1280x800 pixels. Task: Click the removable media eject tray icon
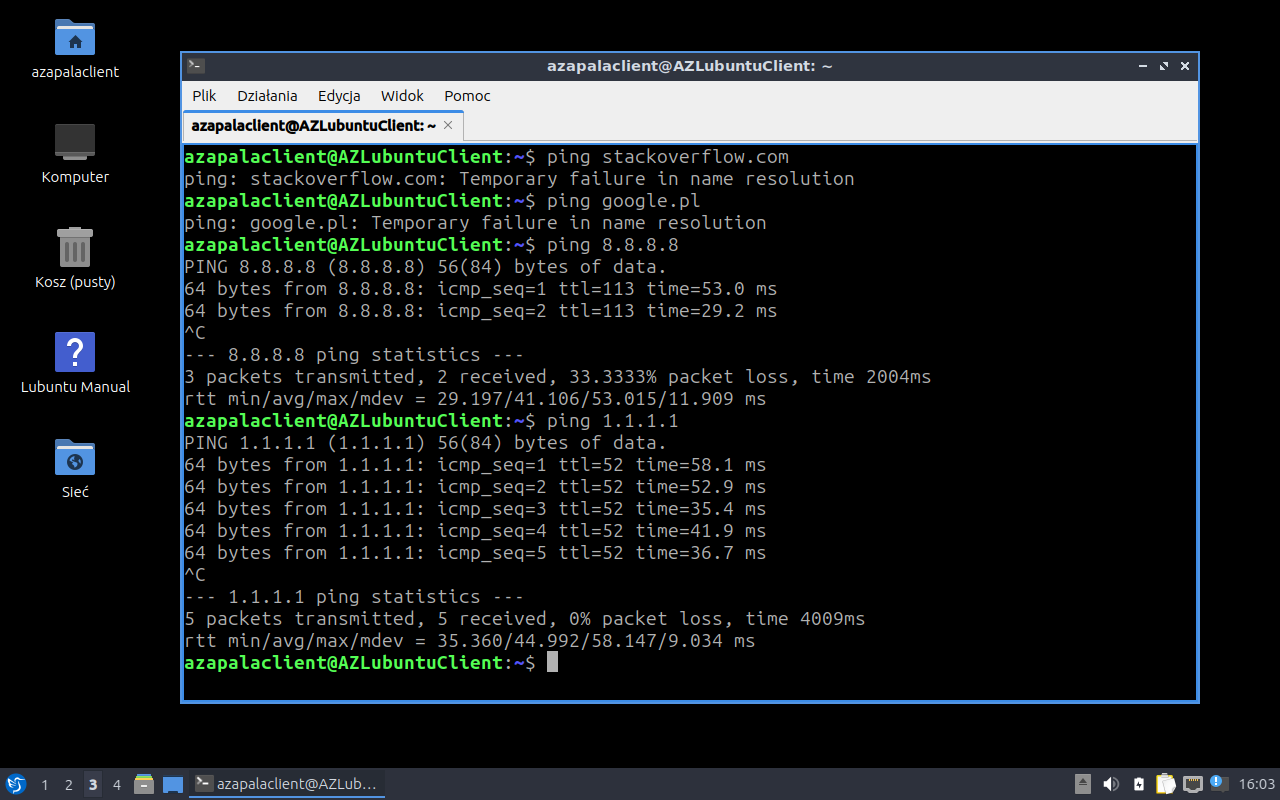click(1083, 784)
